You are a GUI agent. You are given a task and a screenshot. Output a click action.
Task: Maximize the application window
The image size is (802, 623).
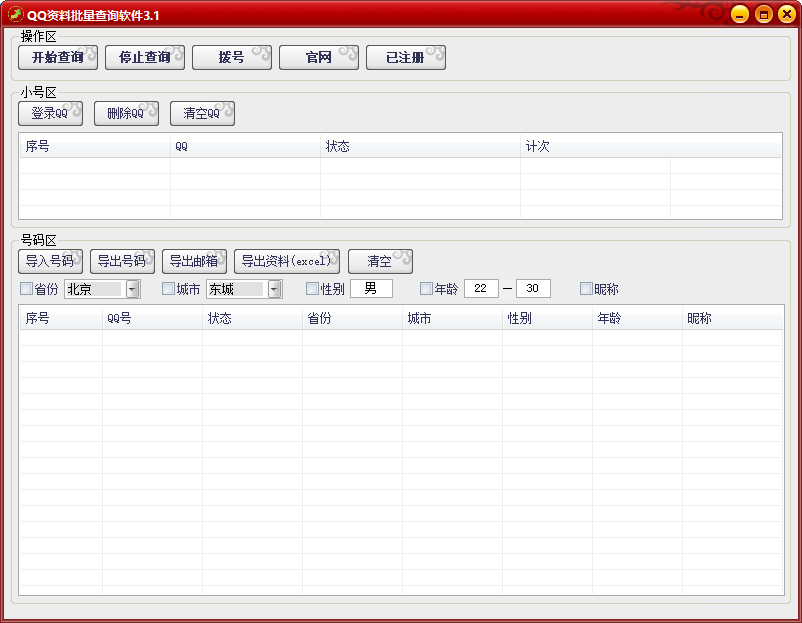tap(764, 14)
